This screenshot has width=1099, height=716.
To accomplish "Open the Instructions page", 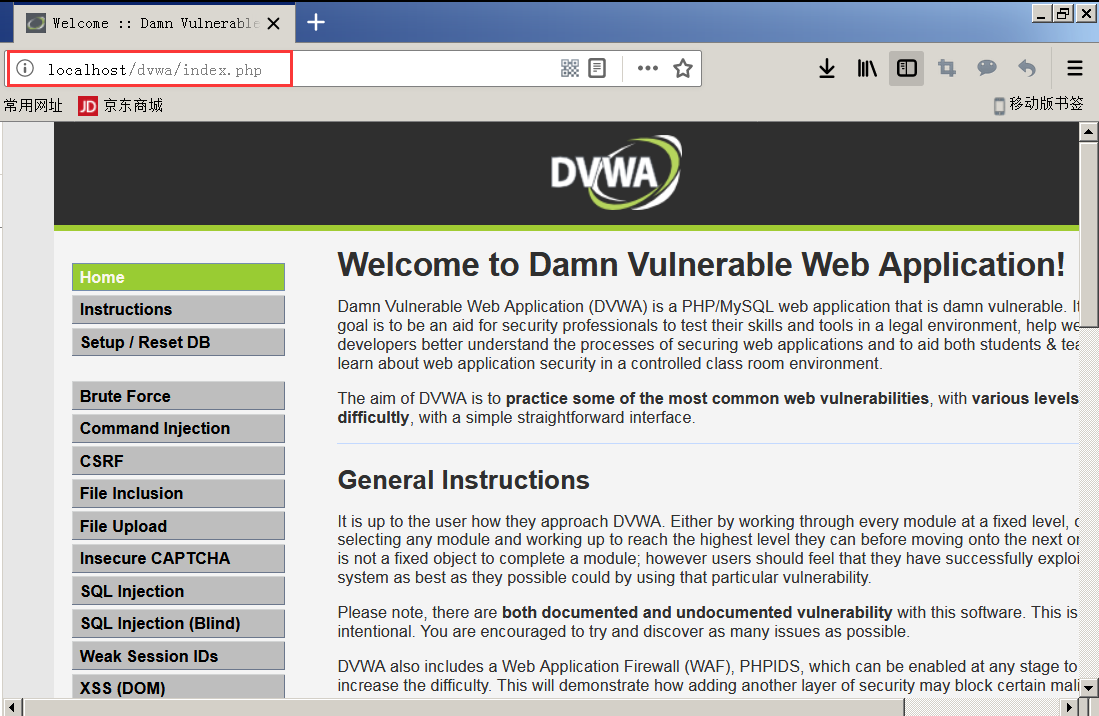I will [x=178, y=310].
